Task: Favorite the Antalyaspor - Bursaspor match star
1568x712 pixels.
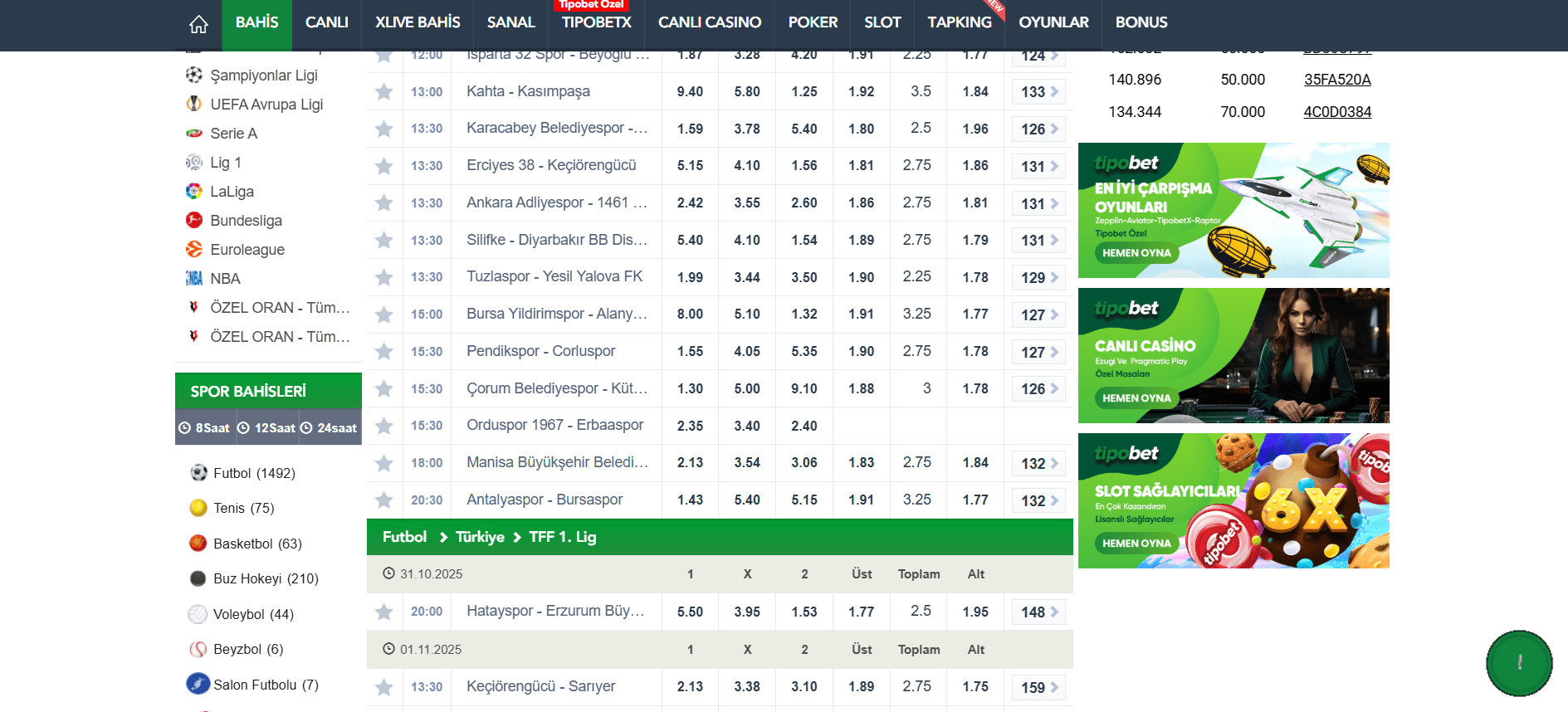Action: coord(383,500)
